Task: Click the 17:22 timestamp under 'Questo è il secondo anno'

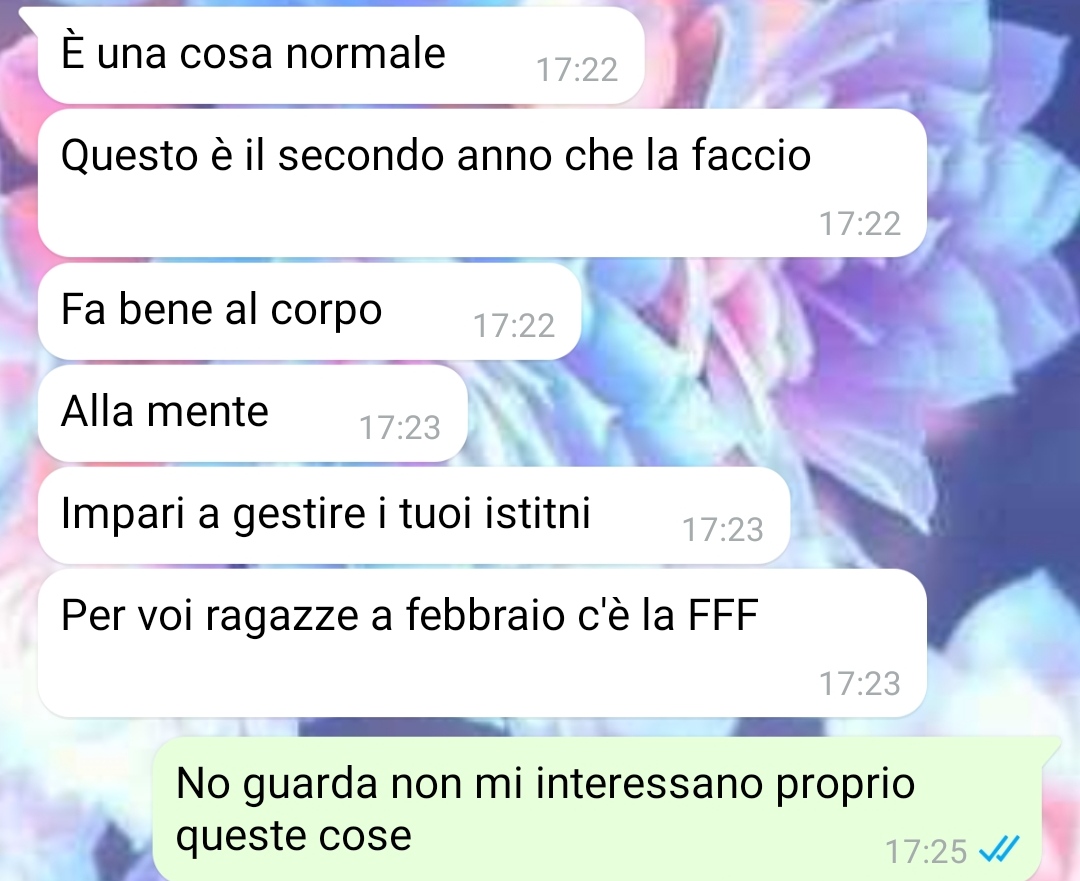Action: [860, 224]
